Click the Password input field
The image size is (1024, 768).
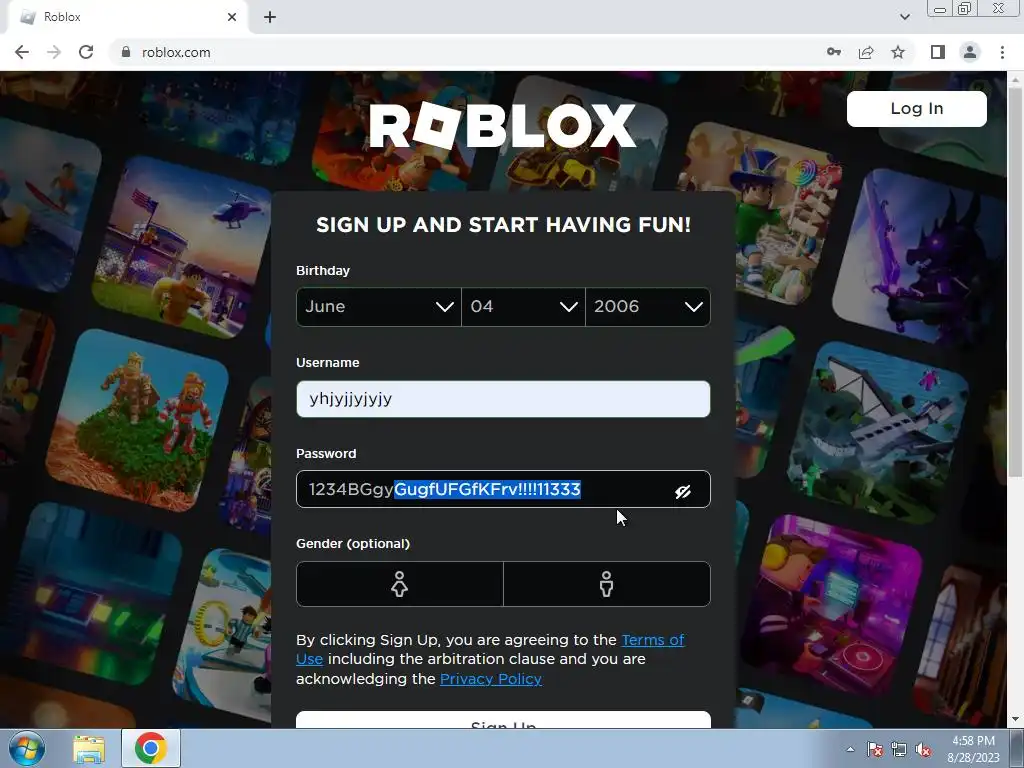[503, 489]
